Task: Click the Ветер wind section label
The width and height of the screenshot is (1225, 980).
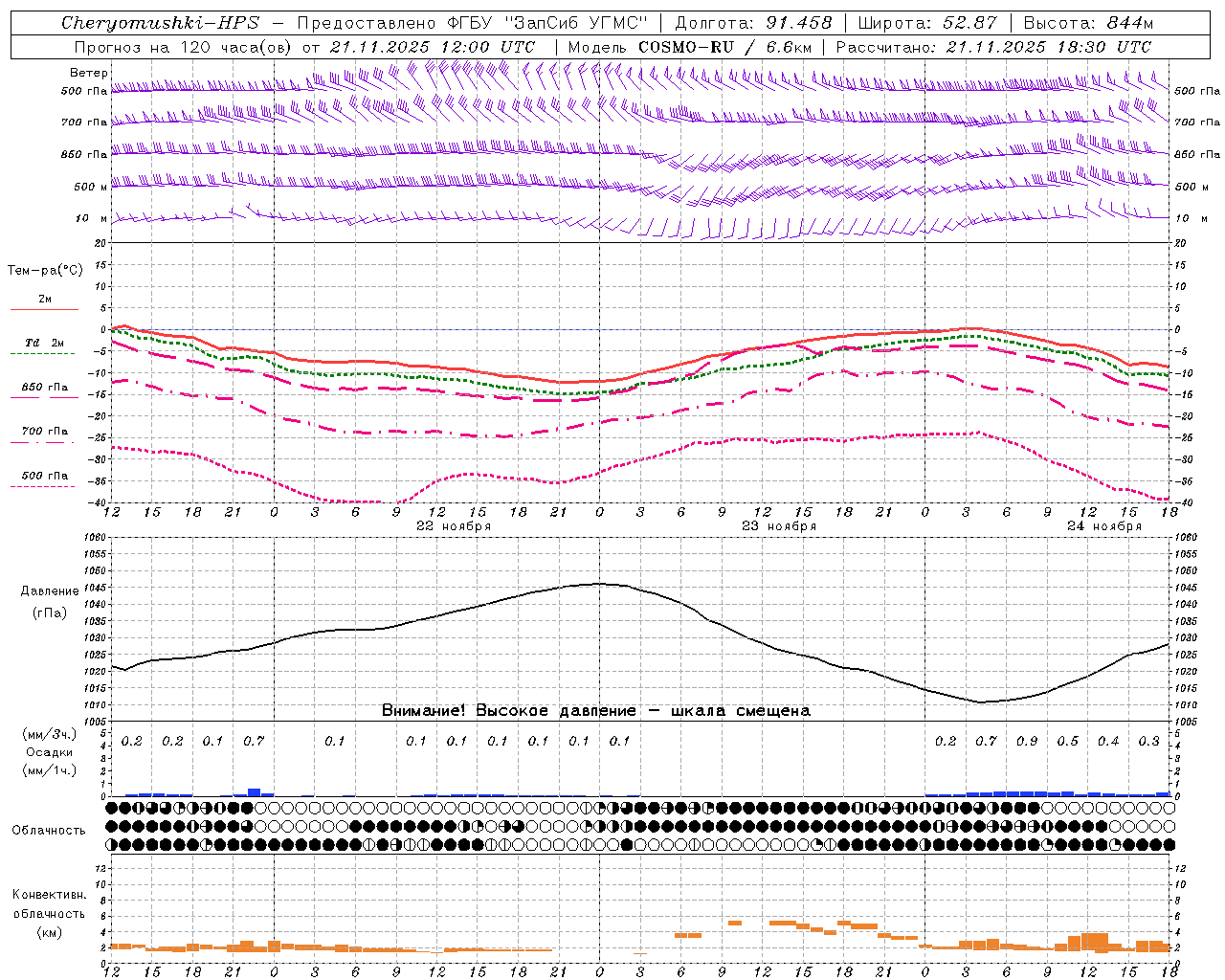Action: tap(89, 73)
